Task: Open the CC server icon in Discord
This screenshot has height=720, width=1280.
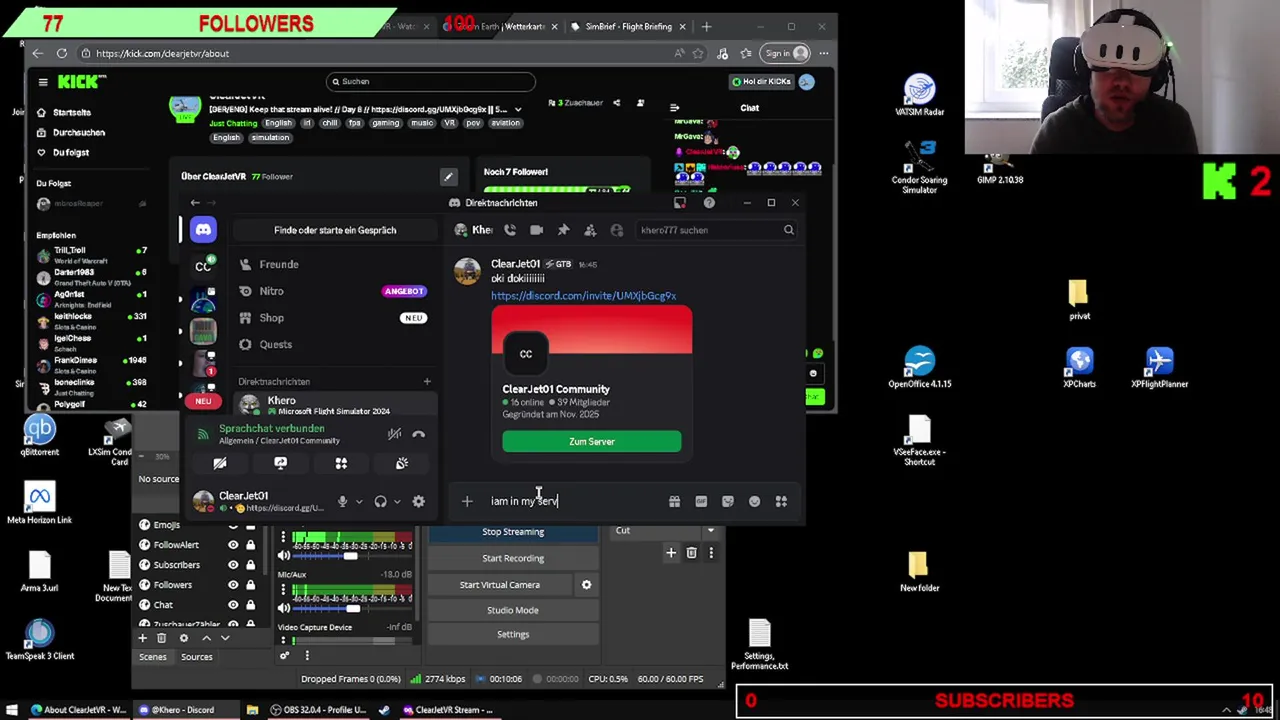Action: (x=203, y=266)
